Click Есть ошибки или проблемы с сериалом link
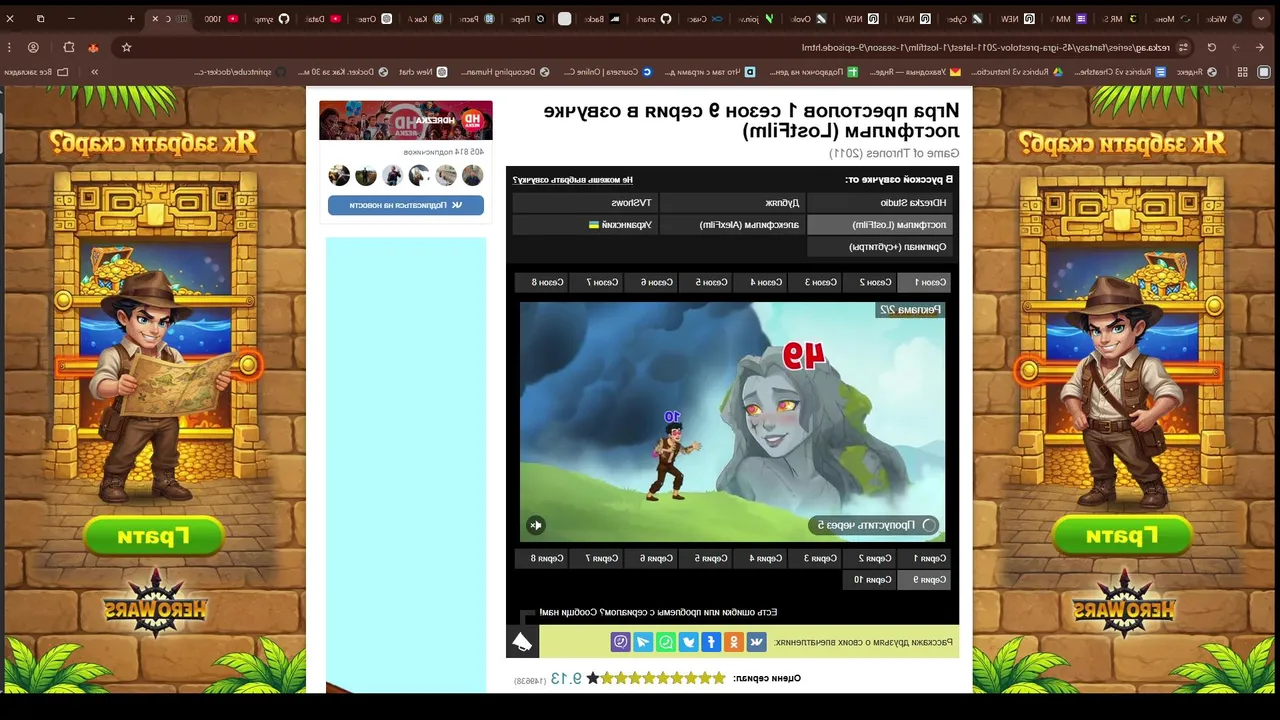The width and height of the screenshot is (1280, 720). coord(658,612)
